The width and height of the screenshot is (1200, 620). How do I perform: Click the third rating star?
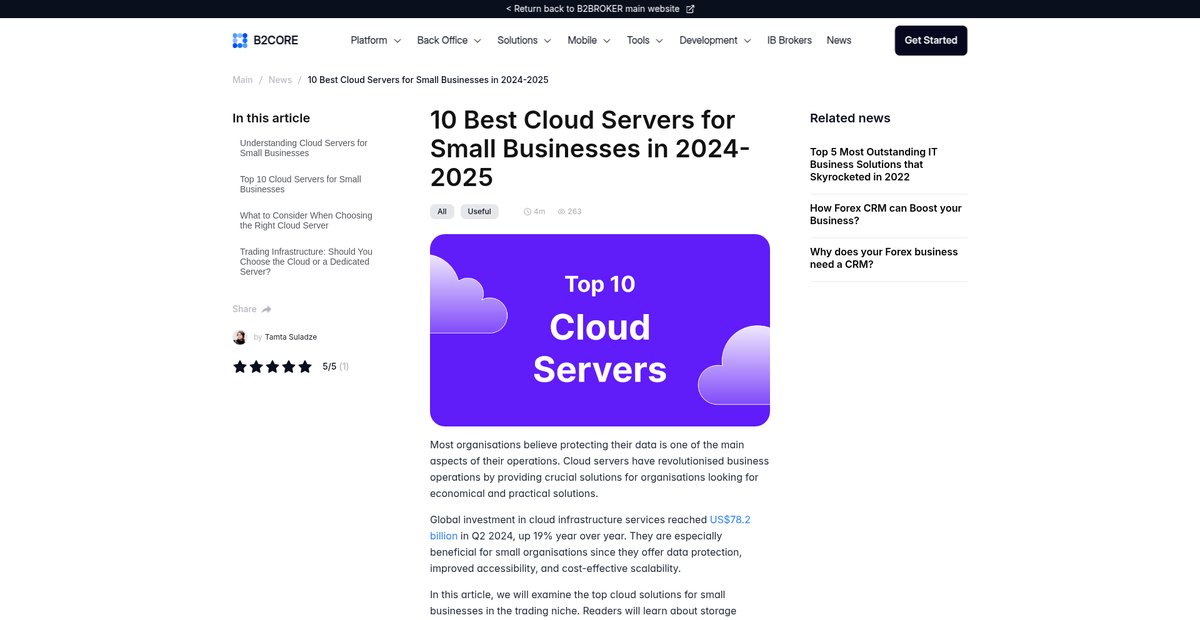coord(273,367)
